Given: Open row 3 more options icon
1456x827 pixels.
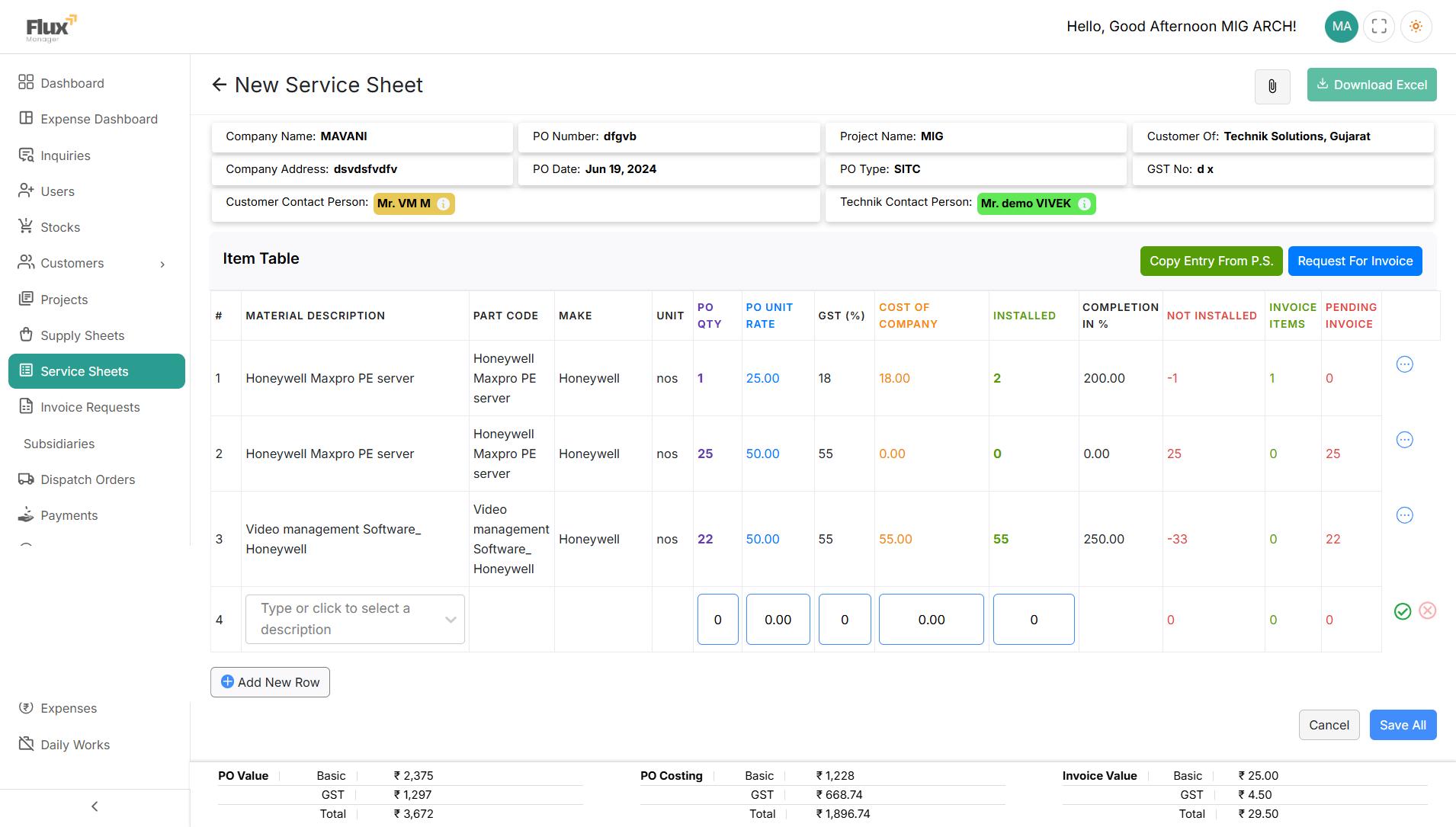Looking at the screenshot, I should pyautogui.click(x=1404, y=515).
